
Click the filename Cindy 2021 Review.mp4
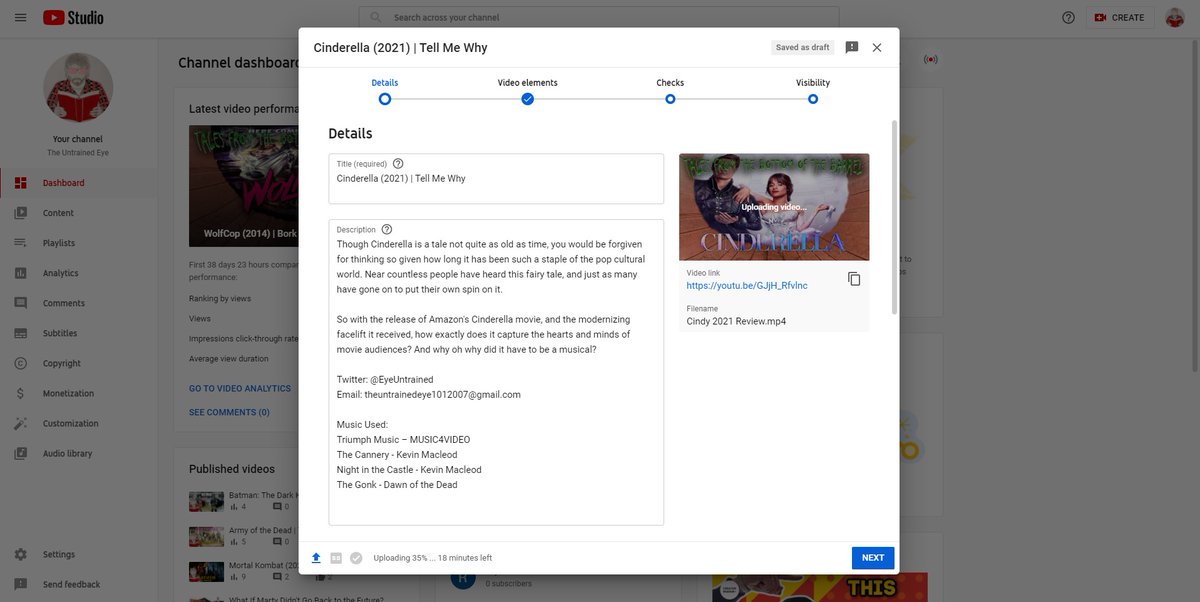coord(734,322)
